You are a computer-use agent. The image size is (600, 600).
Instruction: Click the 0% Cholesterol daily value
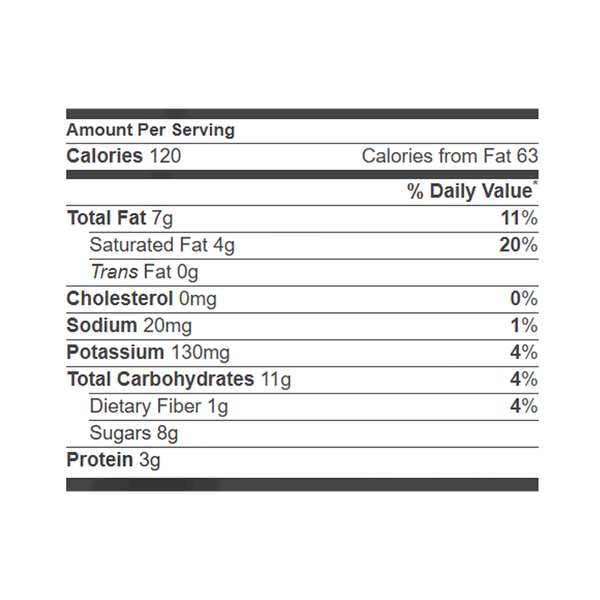coord(524,298)
